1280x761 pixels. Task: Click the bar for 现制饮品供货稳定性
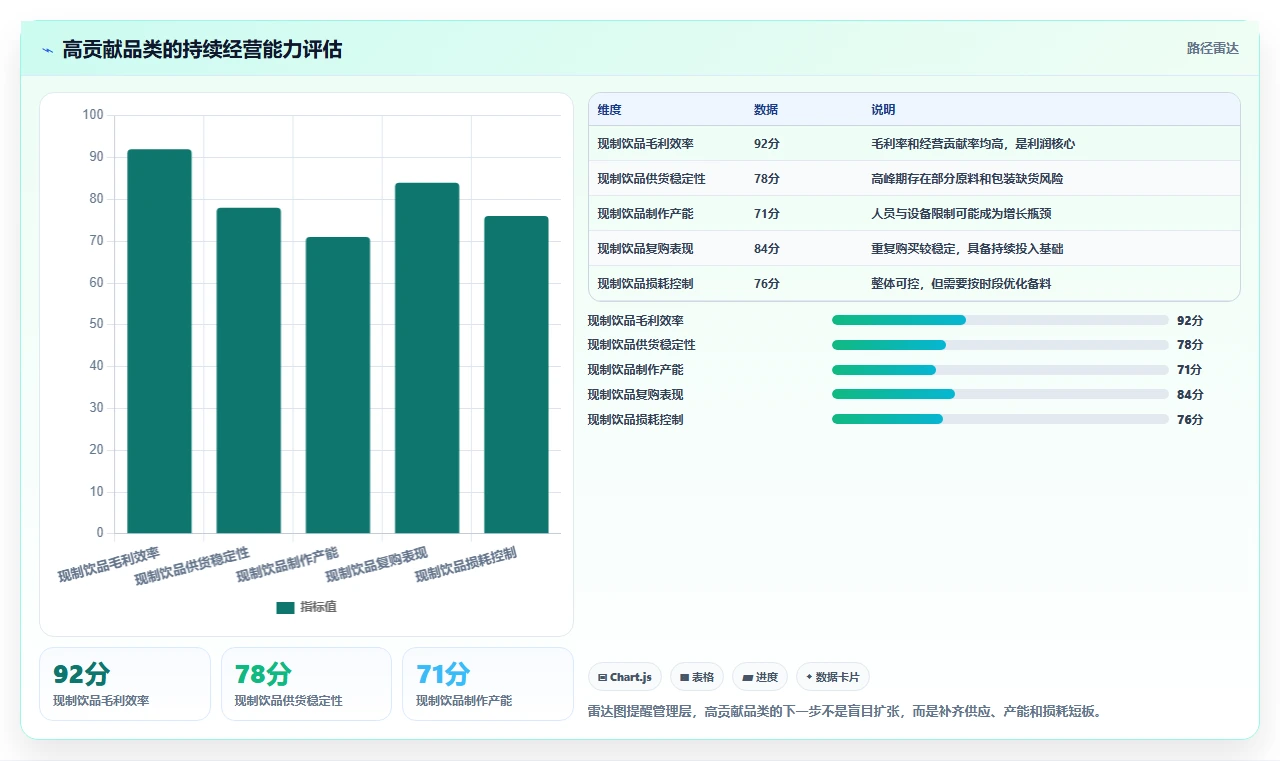click(x=248, y=370)
